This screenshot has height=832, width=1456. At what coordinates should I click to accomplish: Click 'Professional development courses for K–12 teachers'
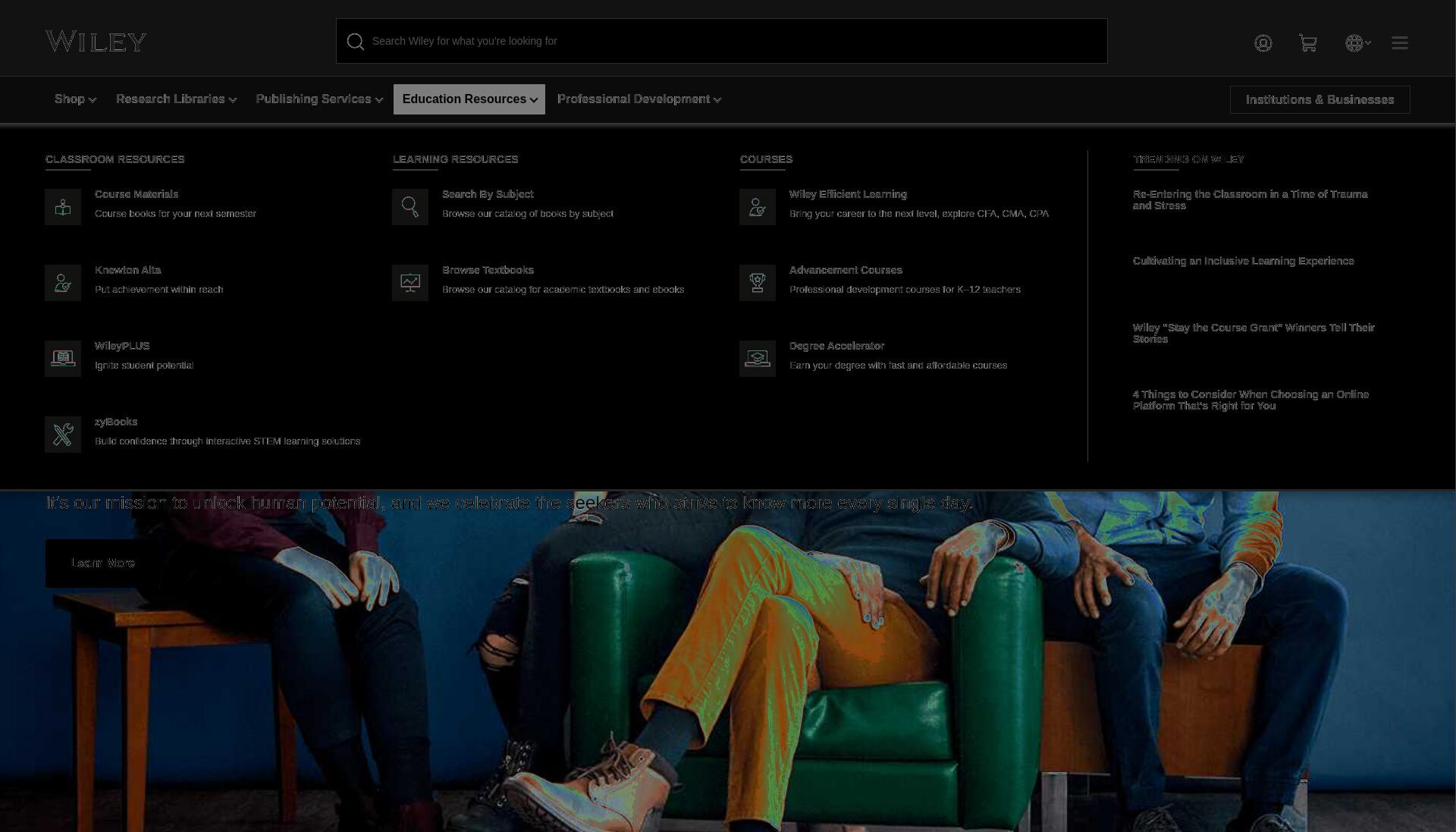point(905,290)
